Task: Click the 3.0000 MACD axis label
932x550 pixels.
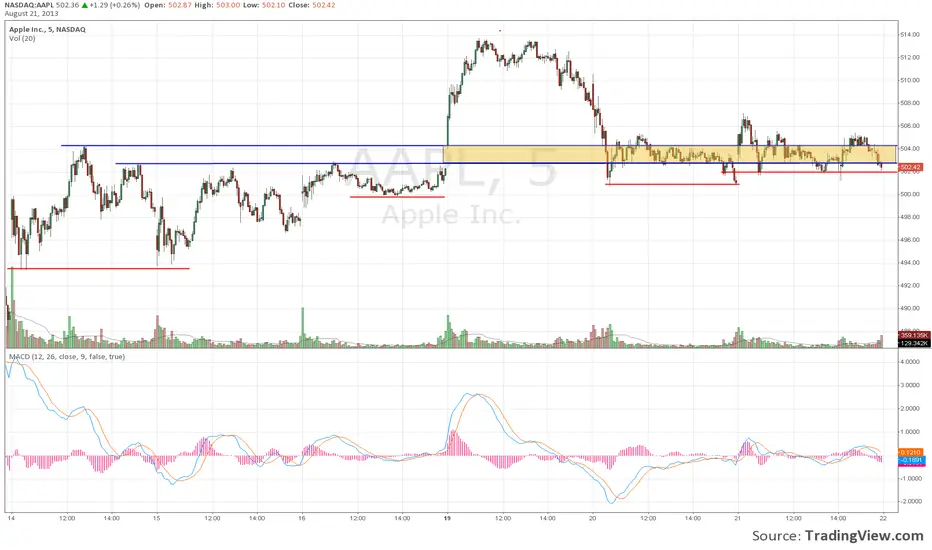Action: coord(911,385)
